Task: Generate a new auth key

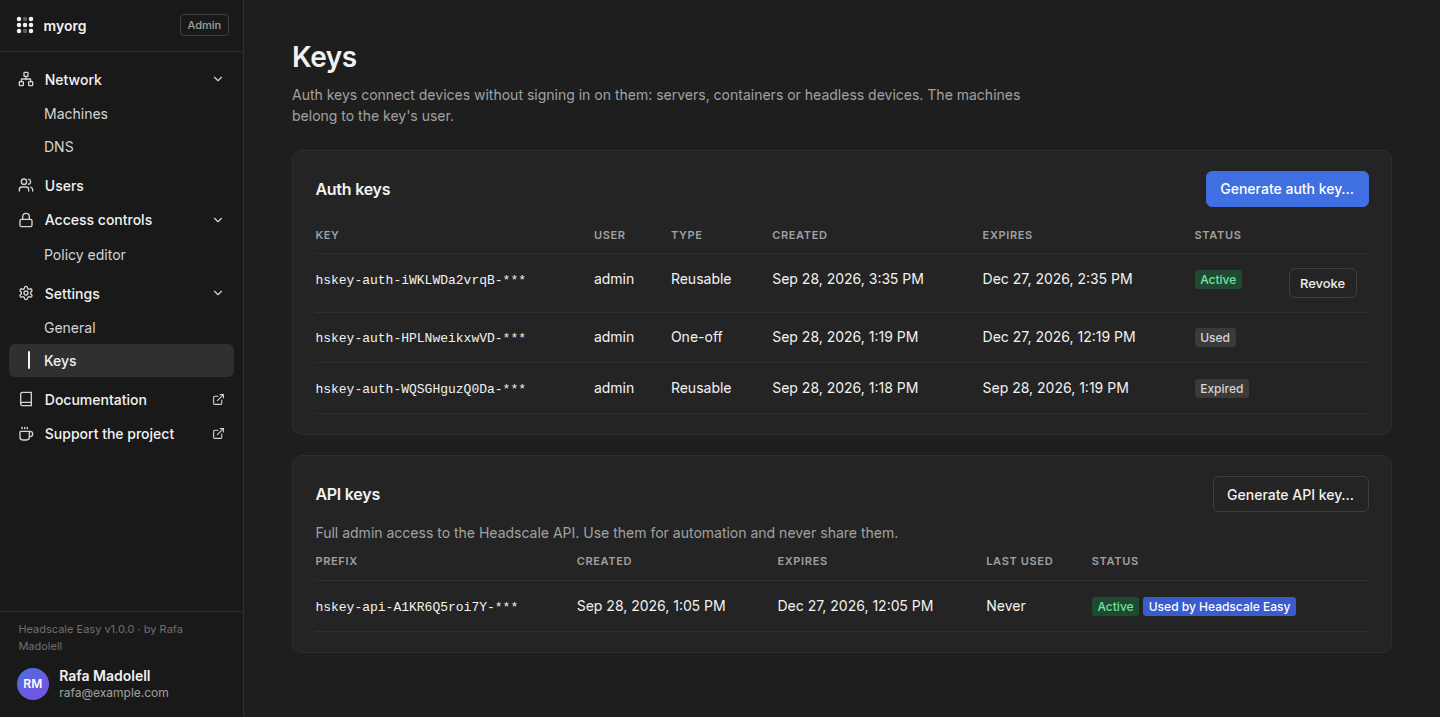Action: coord(1287,189)
